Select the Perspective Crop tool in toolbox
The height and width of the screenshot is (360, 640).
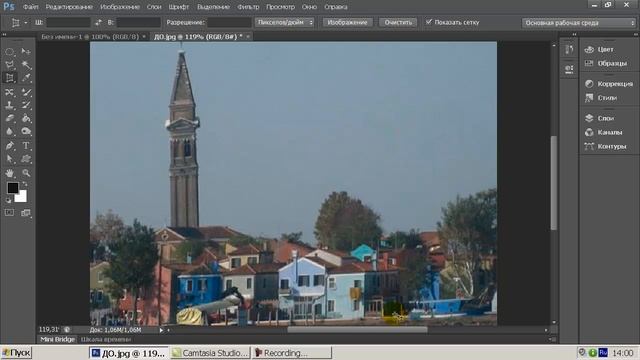pyautogui.click(x=9, y=78)
